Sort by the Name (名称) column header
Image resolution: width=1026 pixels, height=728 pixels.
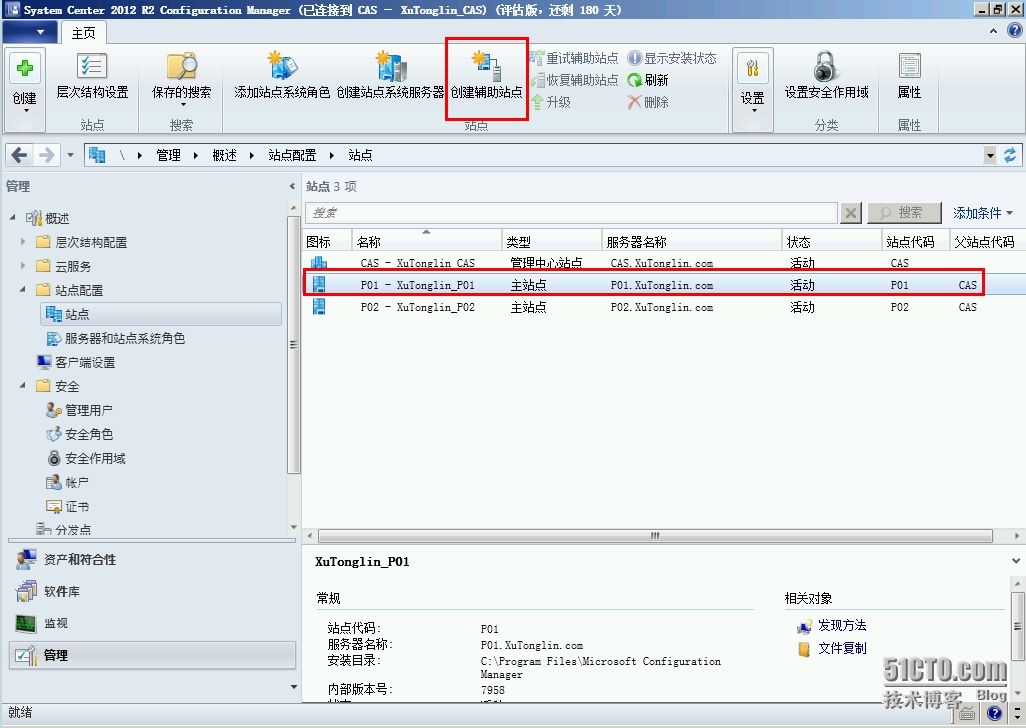(x=426, y=241)
